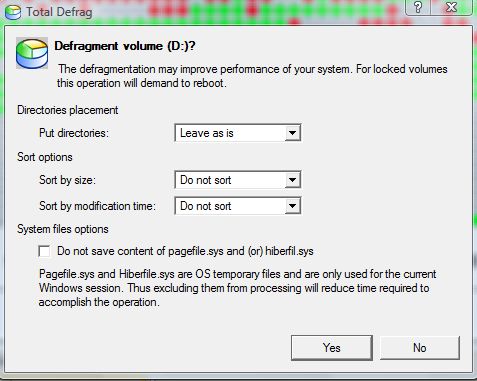This screenshot has height=381, width=477.
Task: Click the question mark help button
Action: [418, 7]
